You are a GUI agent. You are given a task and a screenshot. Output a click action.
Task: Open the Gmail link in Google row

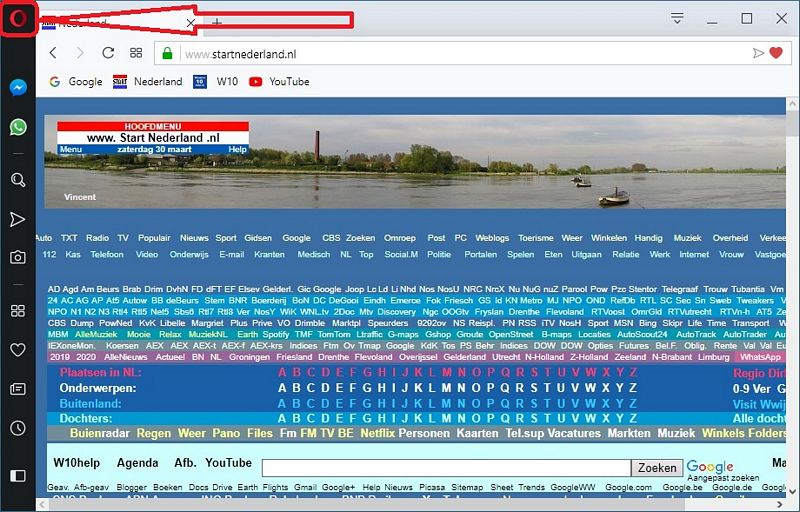click(305, 487)
